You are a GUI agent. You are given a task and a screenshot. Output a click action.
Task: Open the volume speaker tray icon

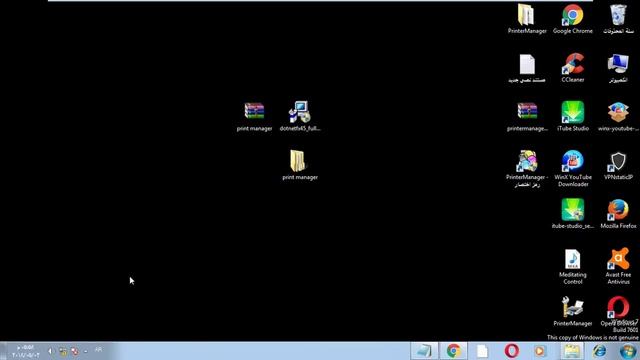[x=51, y=351]
